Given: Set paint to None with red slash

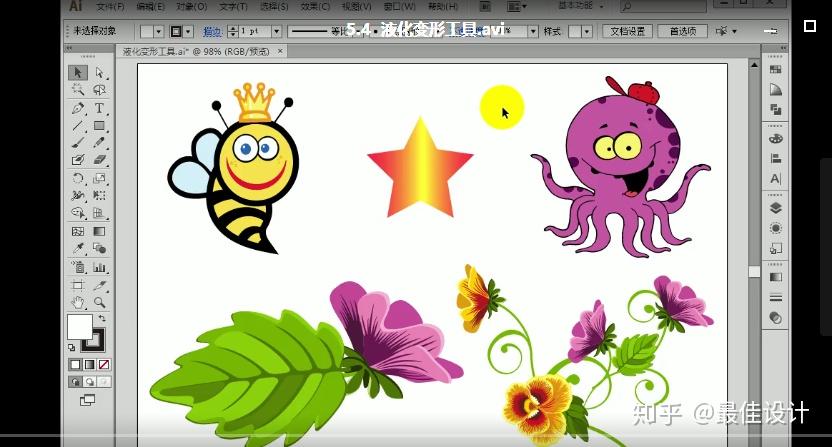Looking at the screenshot, I should coord(104,365).
